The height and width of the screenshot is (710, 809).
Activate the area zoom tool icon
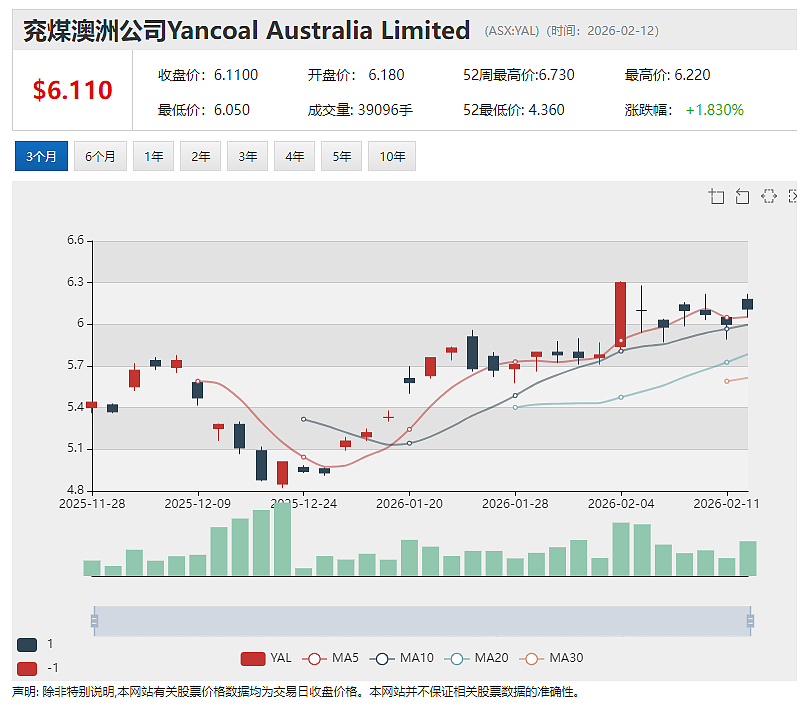(x=717, y=197)
